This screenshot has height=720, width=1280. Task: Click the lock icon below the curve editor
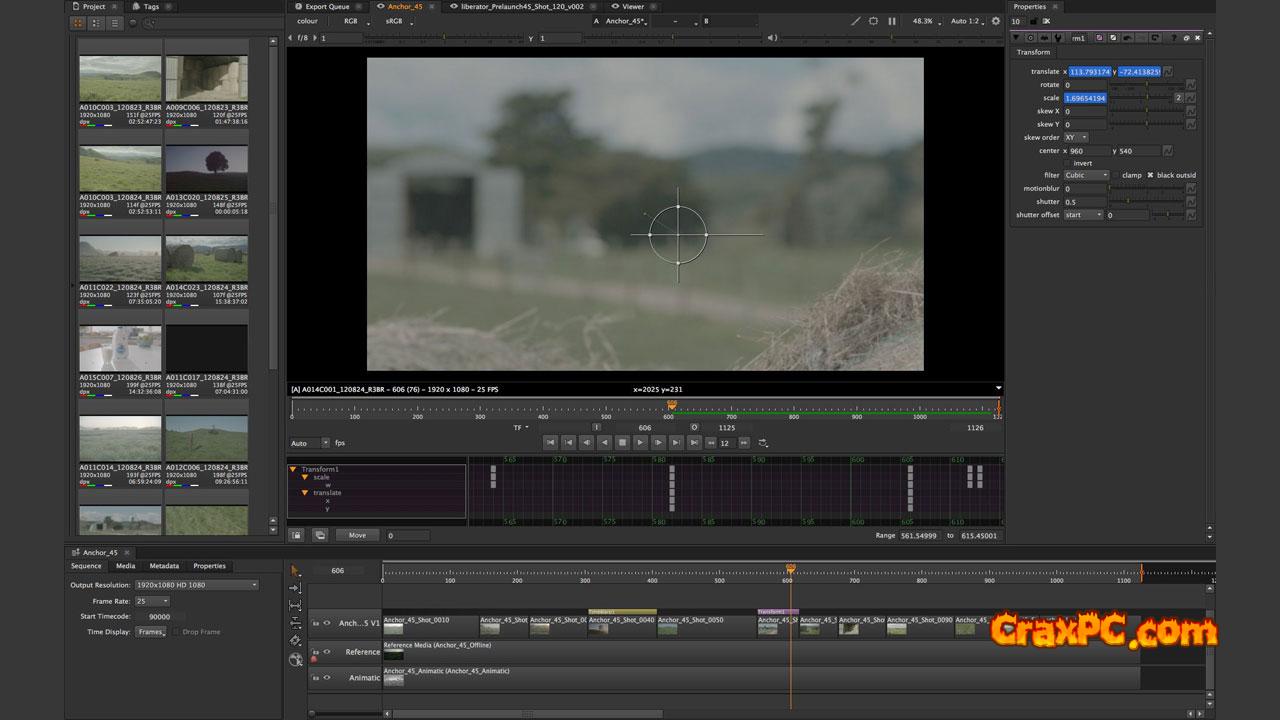point(297,535)
